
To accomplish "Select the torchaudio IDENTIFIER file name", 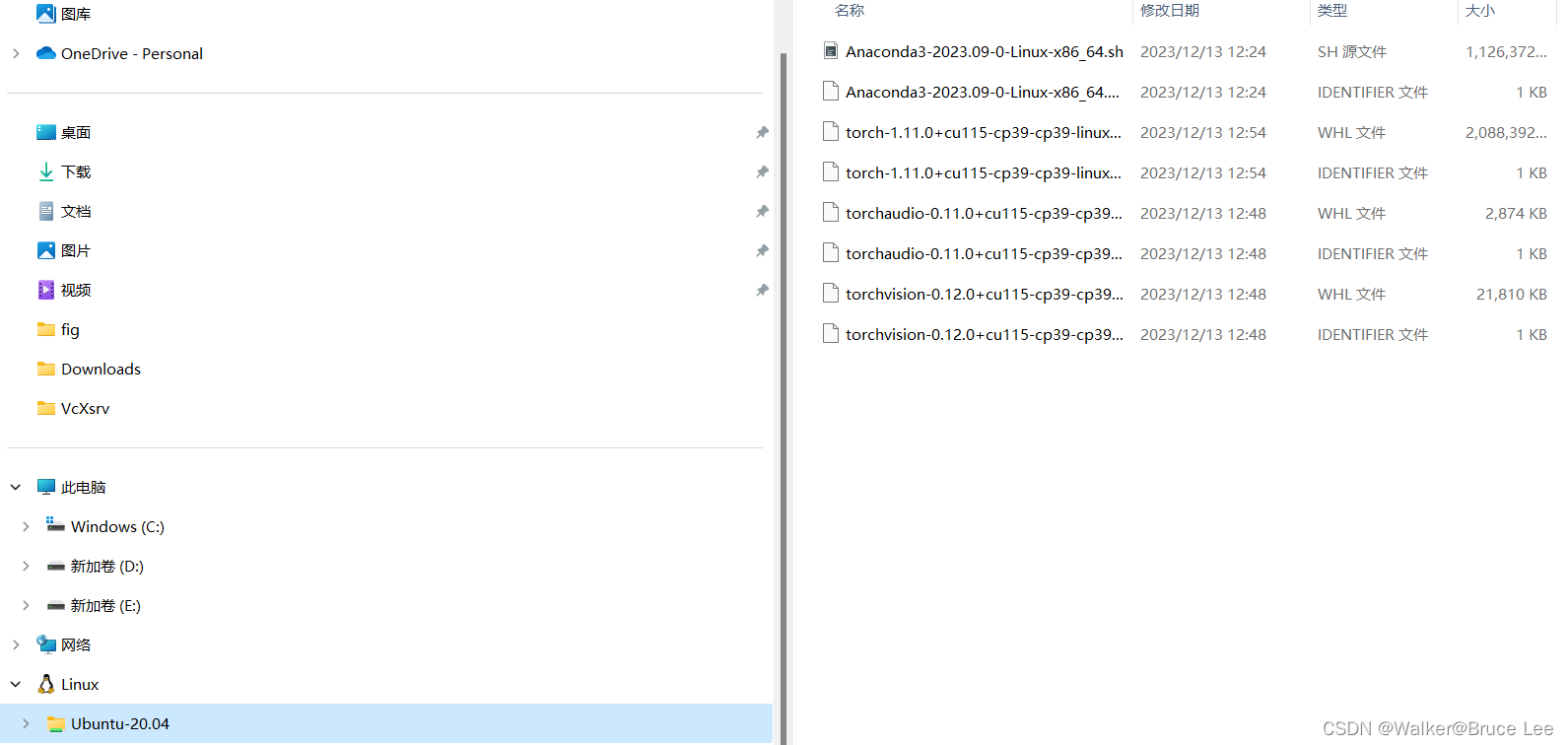I will 984,253.
